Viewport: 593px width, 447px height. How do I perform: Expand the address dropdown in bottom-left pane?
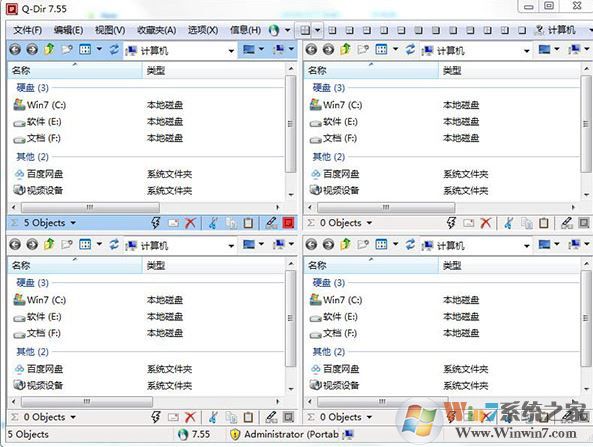point(231,246)
